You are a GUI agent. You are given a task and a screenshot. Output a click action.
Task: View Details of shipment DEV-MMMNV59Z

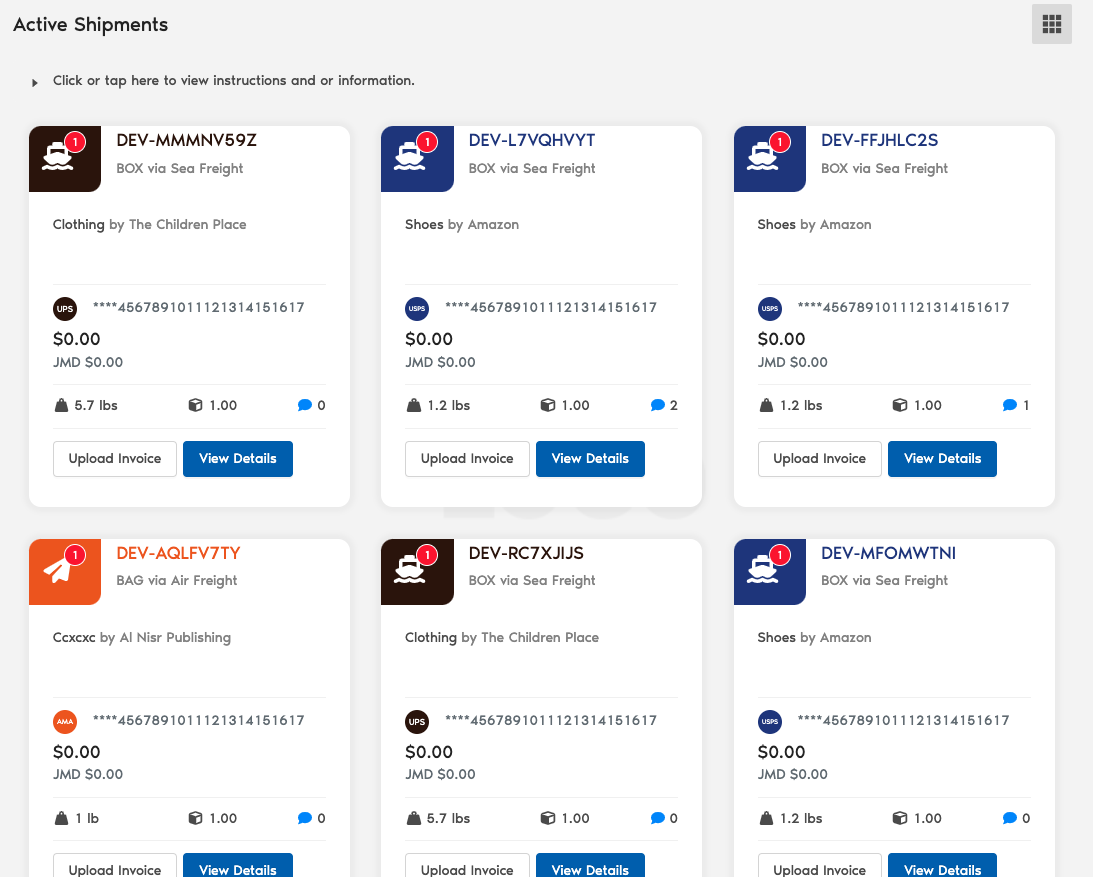tap(238, 459)
